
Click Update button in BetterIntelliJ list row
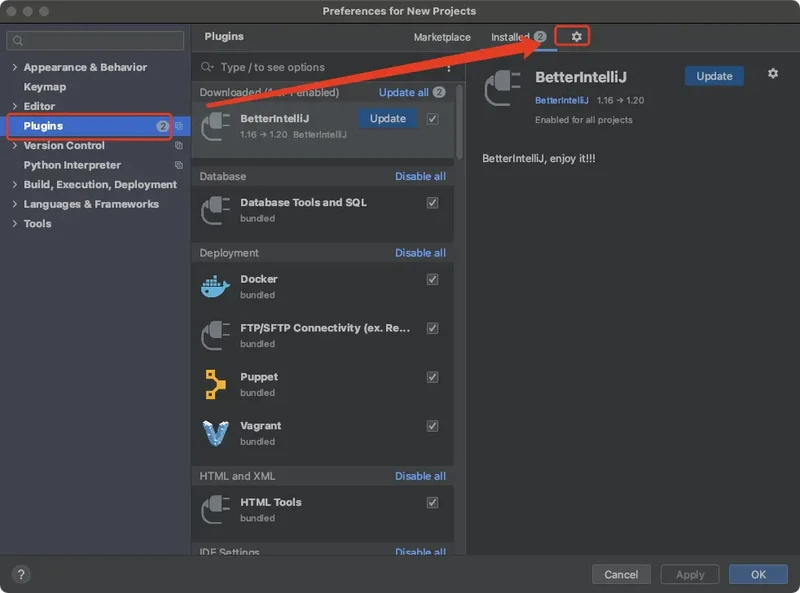click(388, 118)
